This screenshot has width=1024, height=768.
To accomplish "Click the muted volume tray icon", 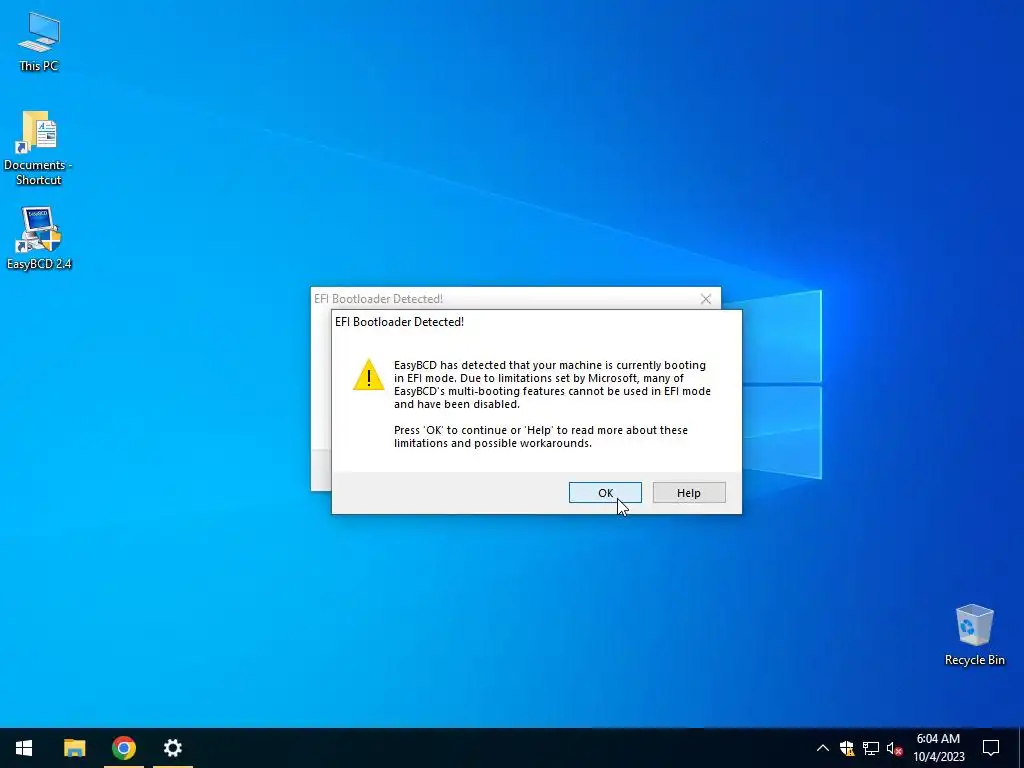I will [894, 748].
